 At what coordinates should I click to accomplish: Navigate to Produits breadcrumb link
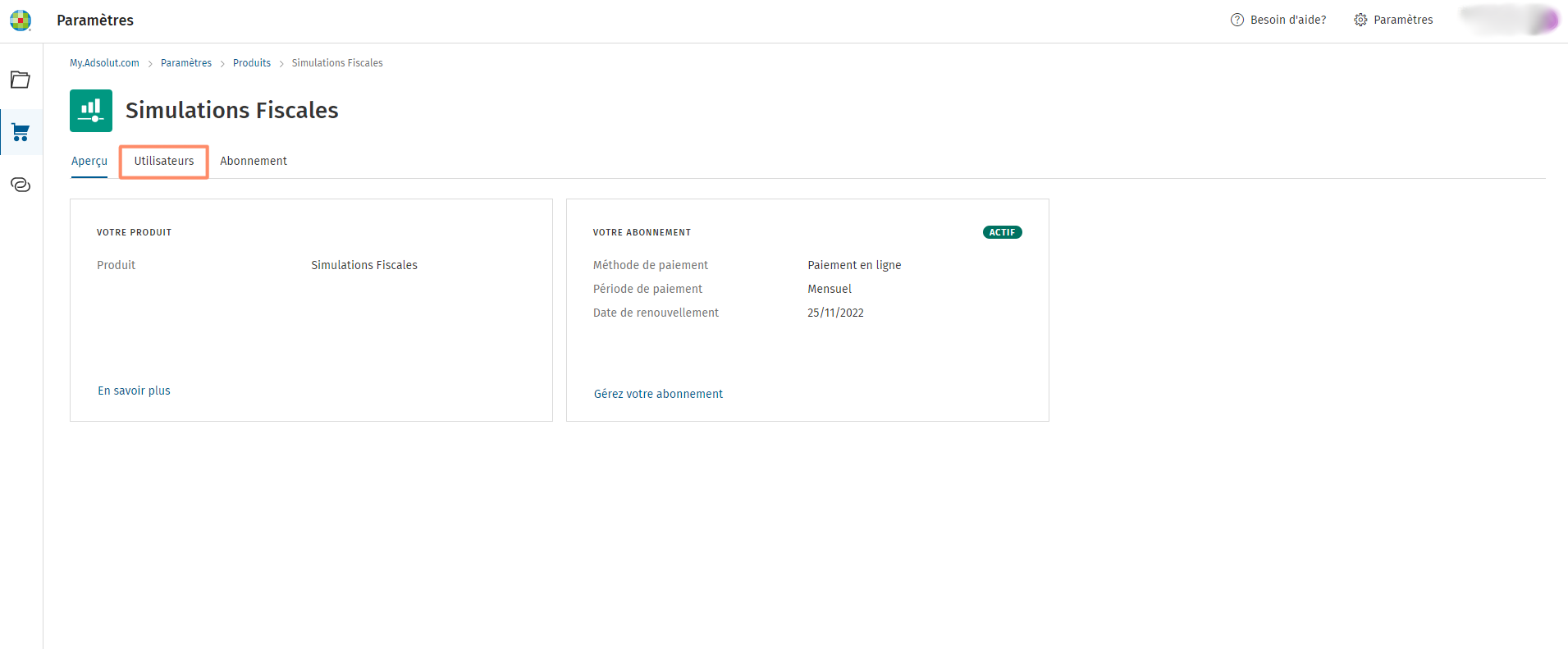252,63
